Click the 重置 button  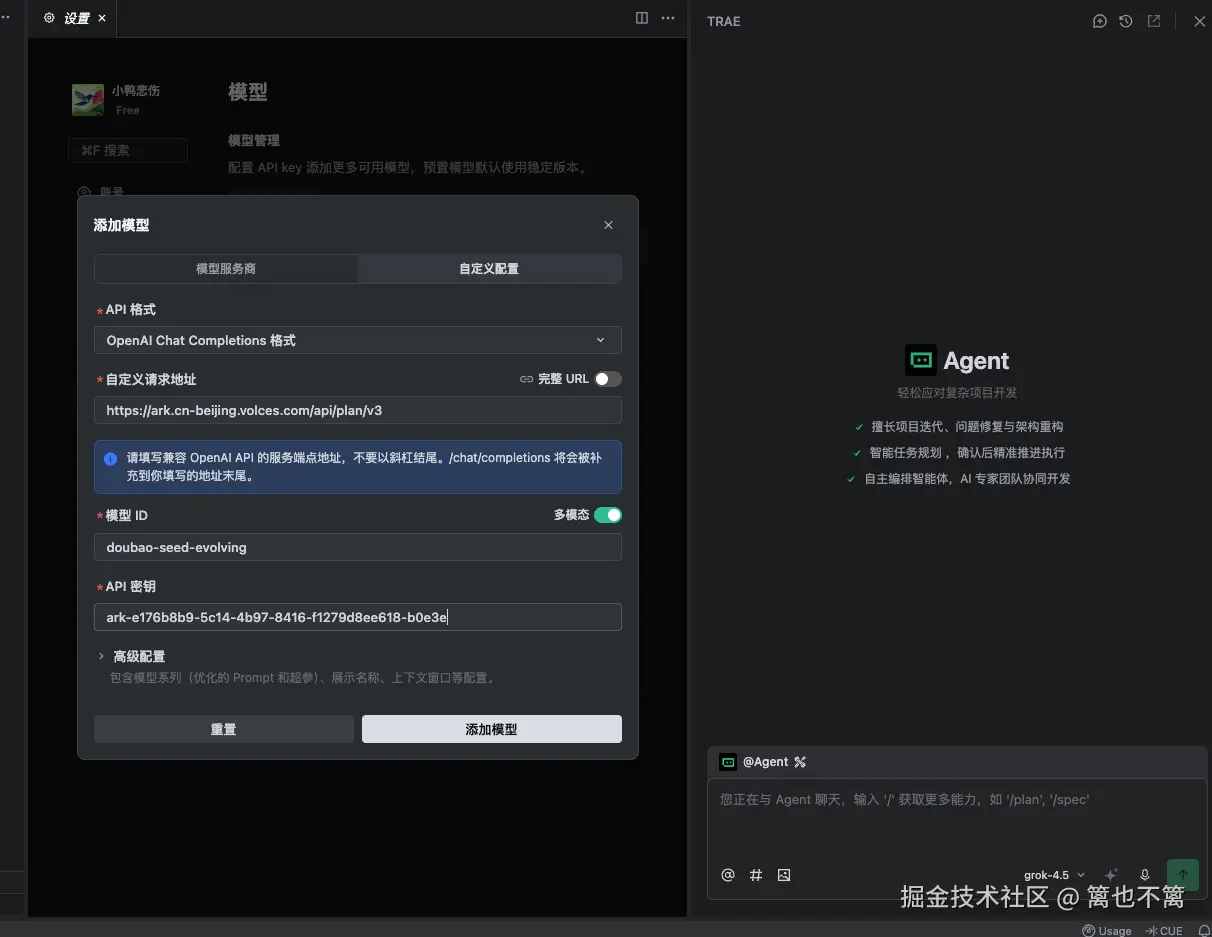(x=224, y=729)
